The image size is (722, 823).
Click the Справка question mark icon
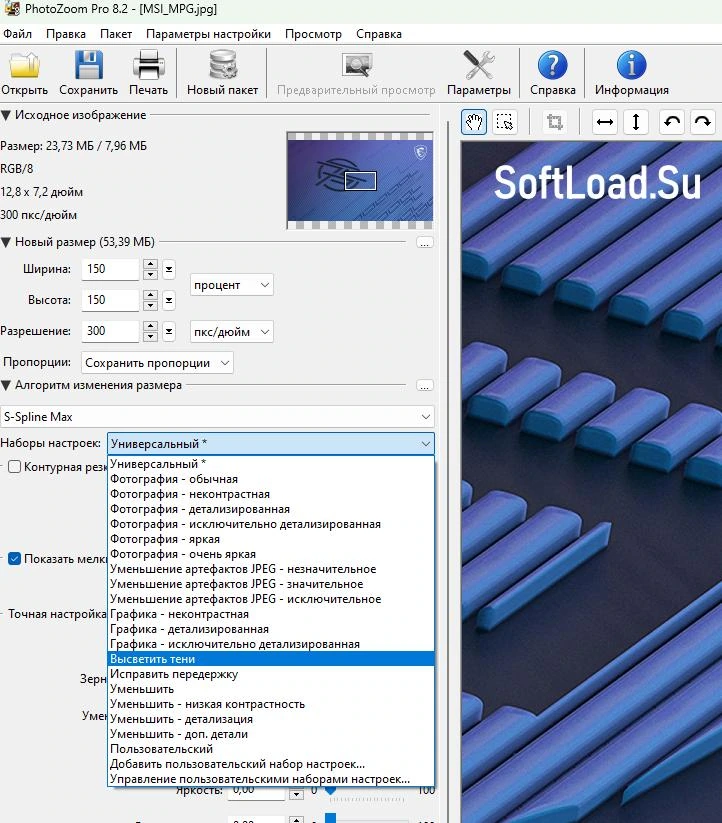point(553,65)
